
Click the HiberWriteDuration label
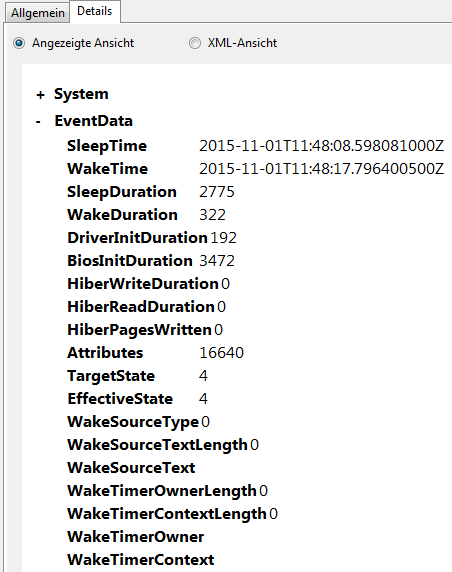[143, 284]
